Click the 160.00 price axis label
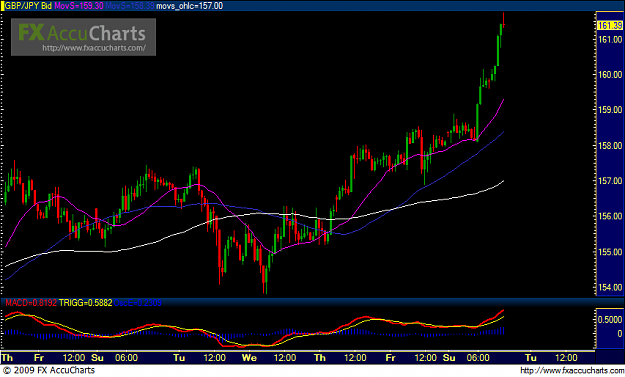This screenshot has height=377, width=625. click(x=610, y=75)
